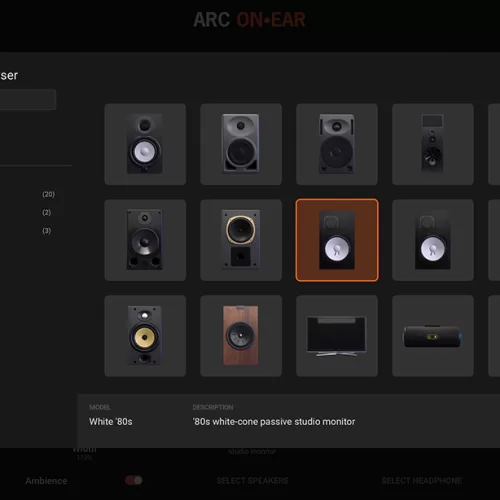Select the portable Bluetooth speaker tile
This screenshot has height=500, width=500.
(x=433, y=336)
